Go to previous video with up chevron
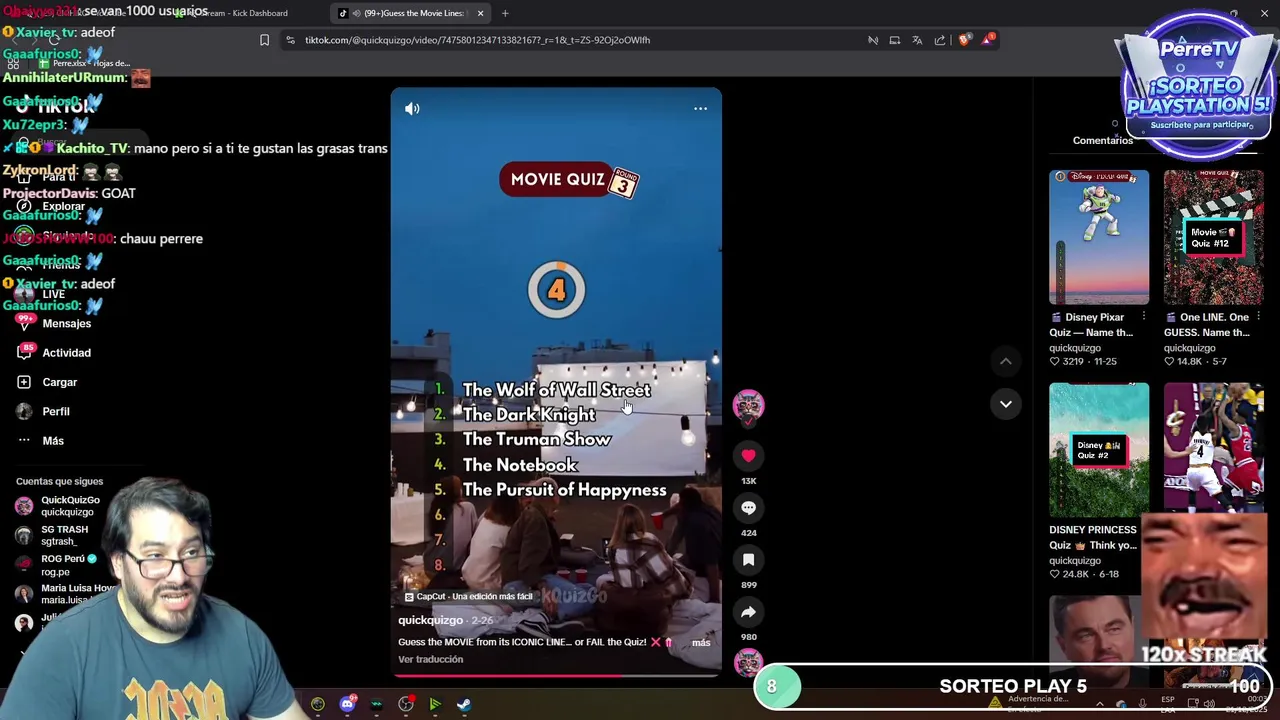This screenshot has height=720, width=1280. [1006, 361]
